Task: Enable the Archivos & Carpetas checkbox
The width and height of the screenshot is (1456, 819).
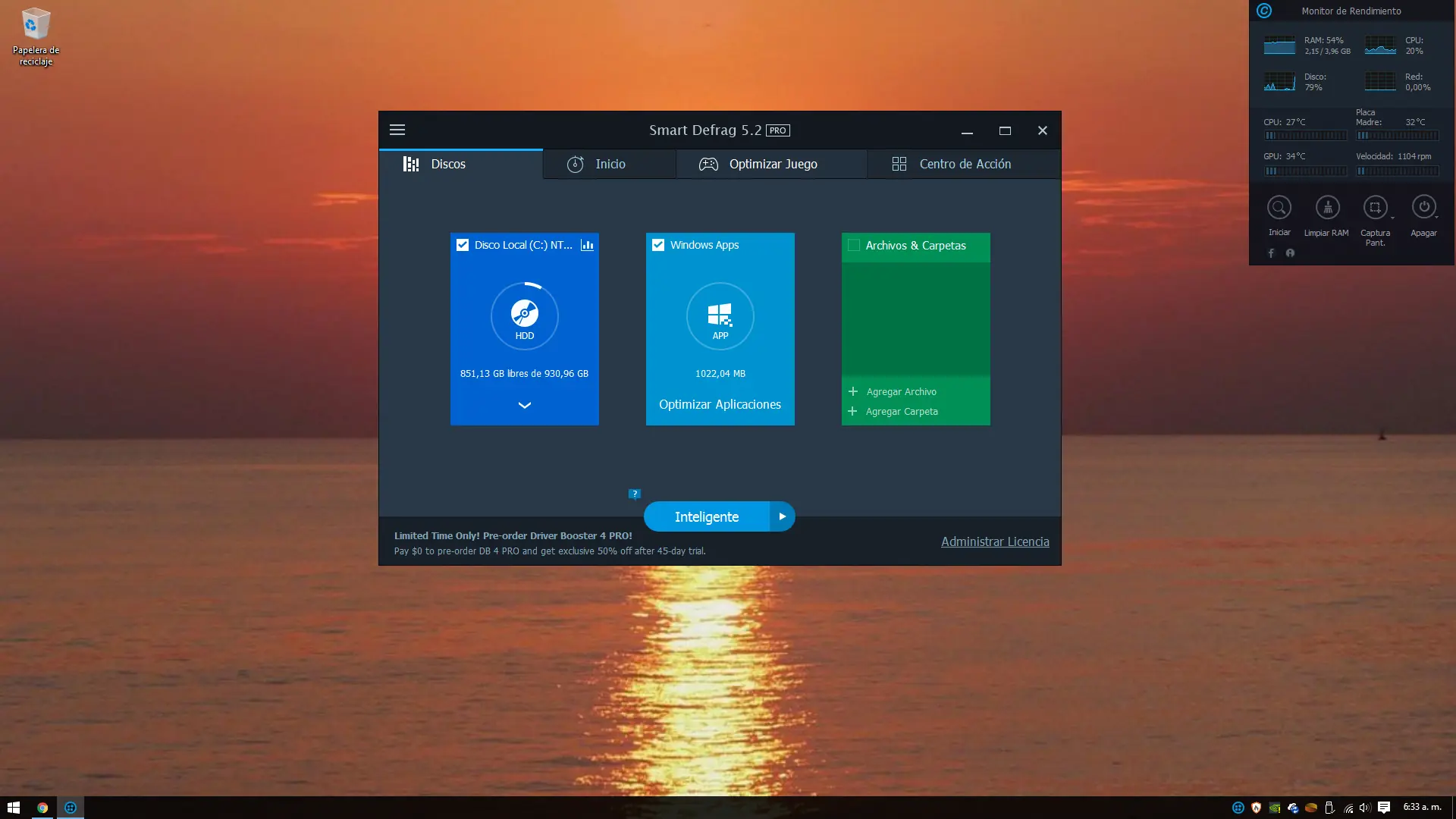Action: pos(854,245)
